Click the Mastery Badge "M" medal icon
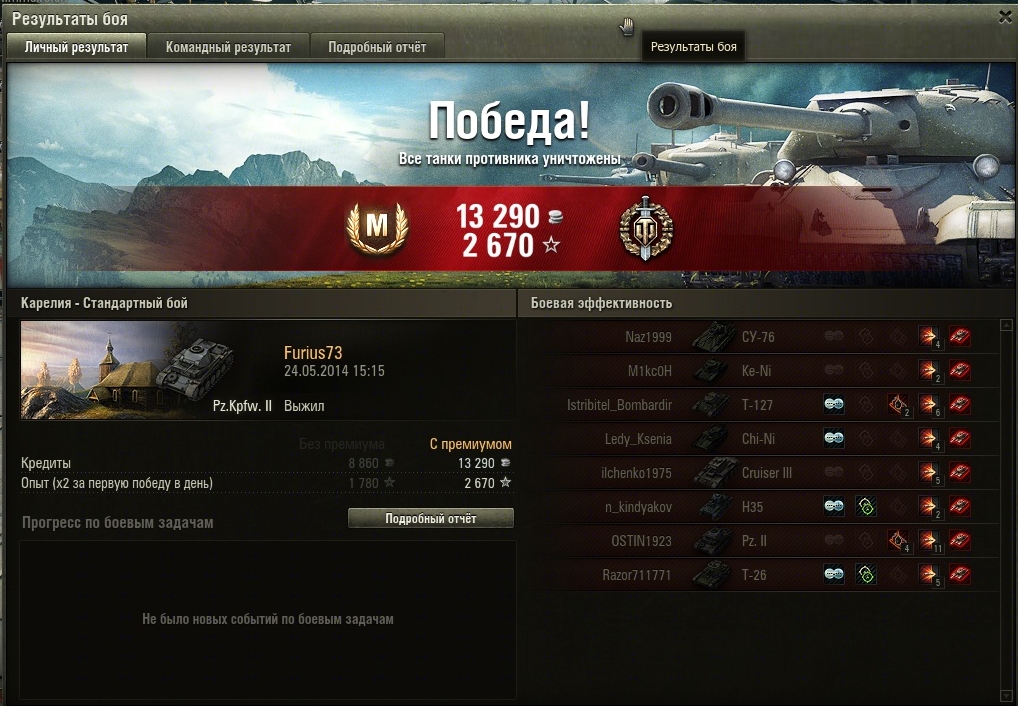 point(377,228)
